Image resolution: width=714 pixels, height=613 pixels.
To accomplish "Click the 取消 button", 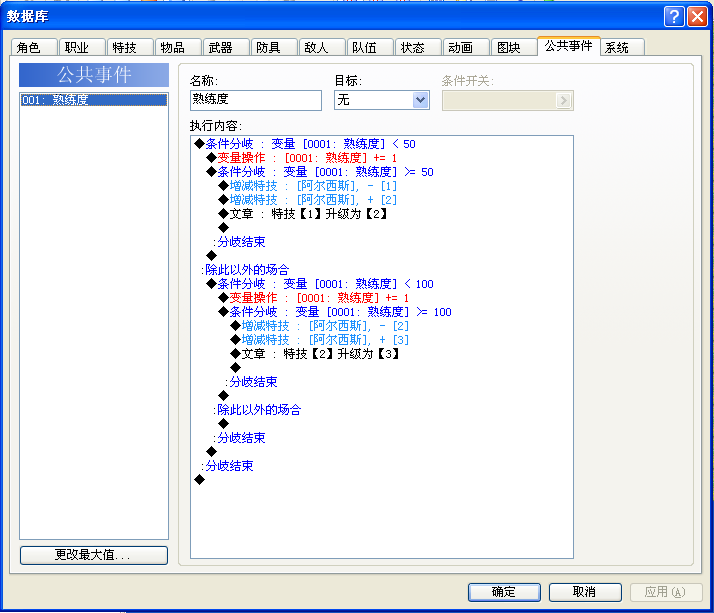I will click(585, 592).
